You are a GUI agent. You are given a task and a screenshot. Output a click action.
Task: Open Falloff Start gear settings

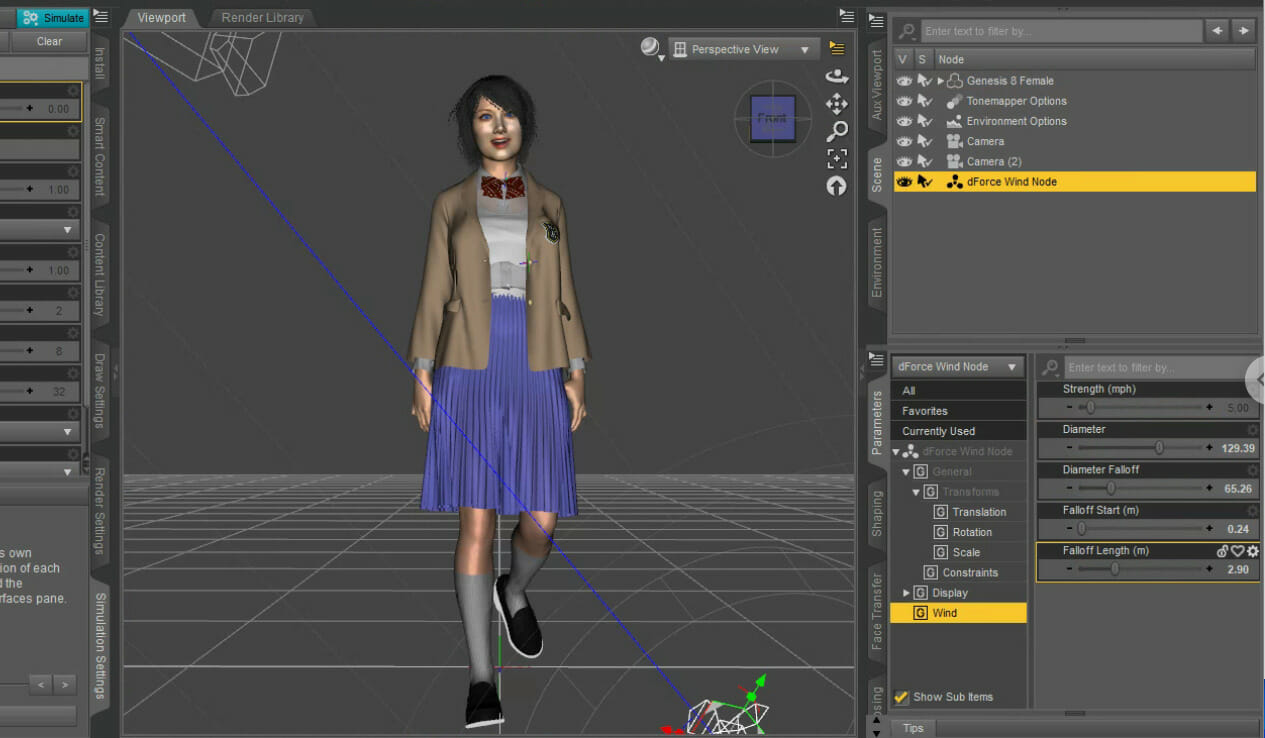[1252, 511]
